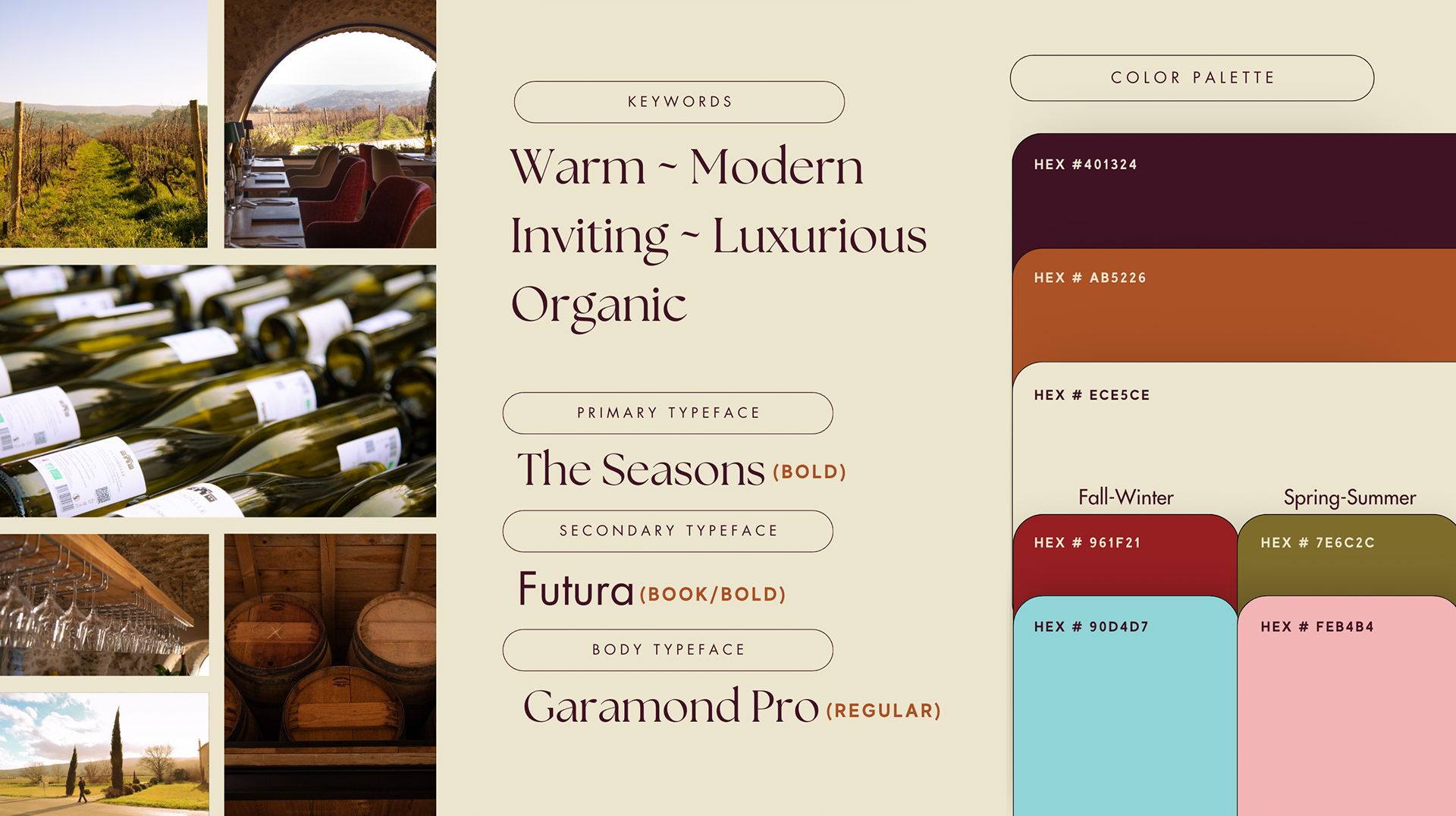Open the vineyard rows photo

pos(104,124)
